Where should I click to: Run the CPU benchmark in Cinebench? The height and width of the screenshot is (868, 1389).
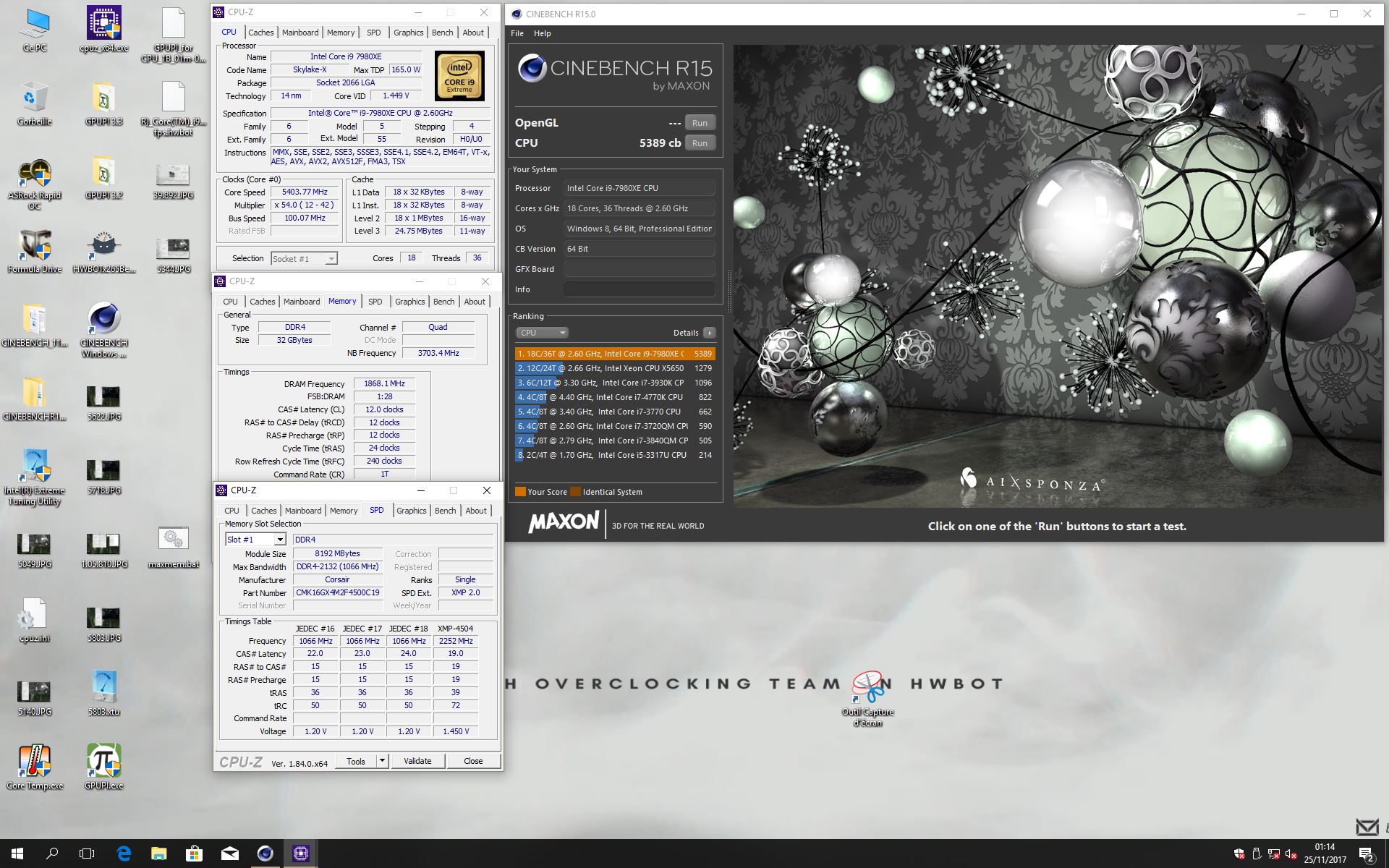[700, 143]
